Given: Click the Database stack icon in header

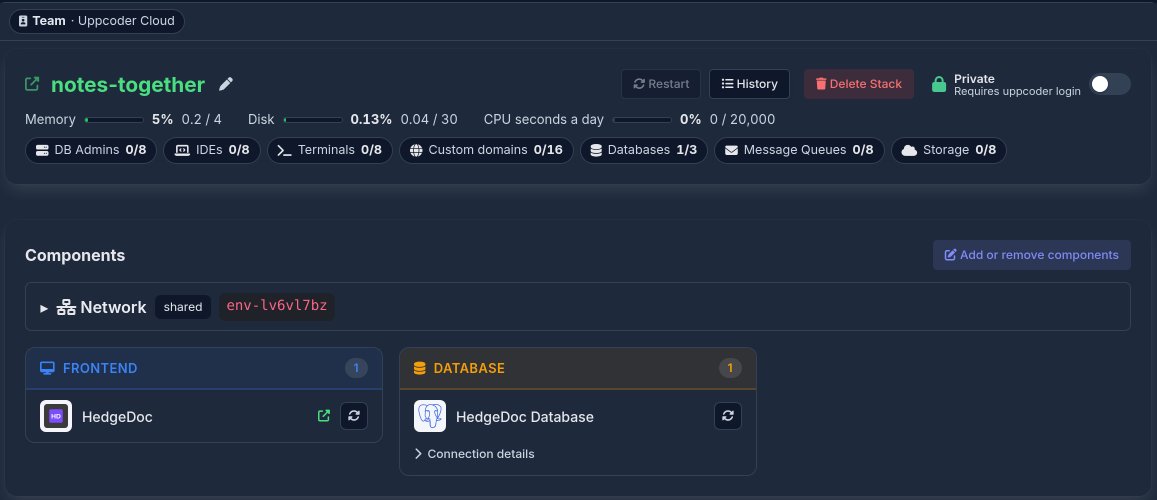Looking at the screenshot, I should pyautogui.click(x=420, y=368).
